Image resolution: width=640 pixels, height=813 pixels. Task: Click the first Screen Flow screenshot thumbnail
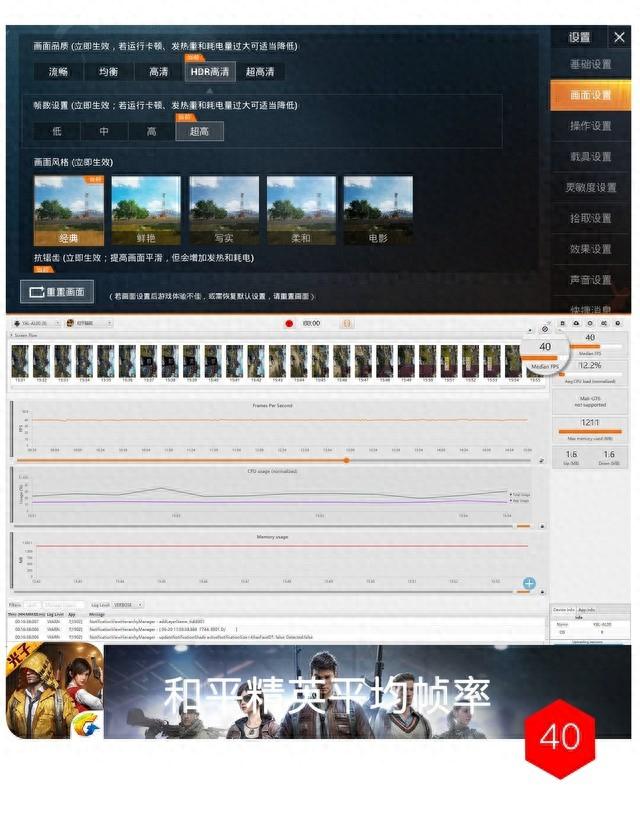tap(20, 361)
